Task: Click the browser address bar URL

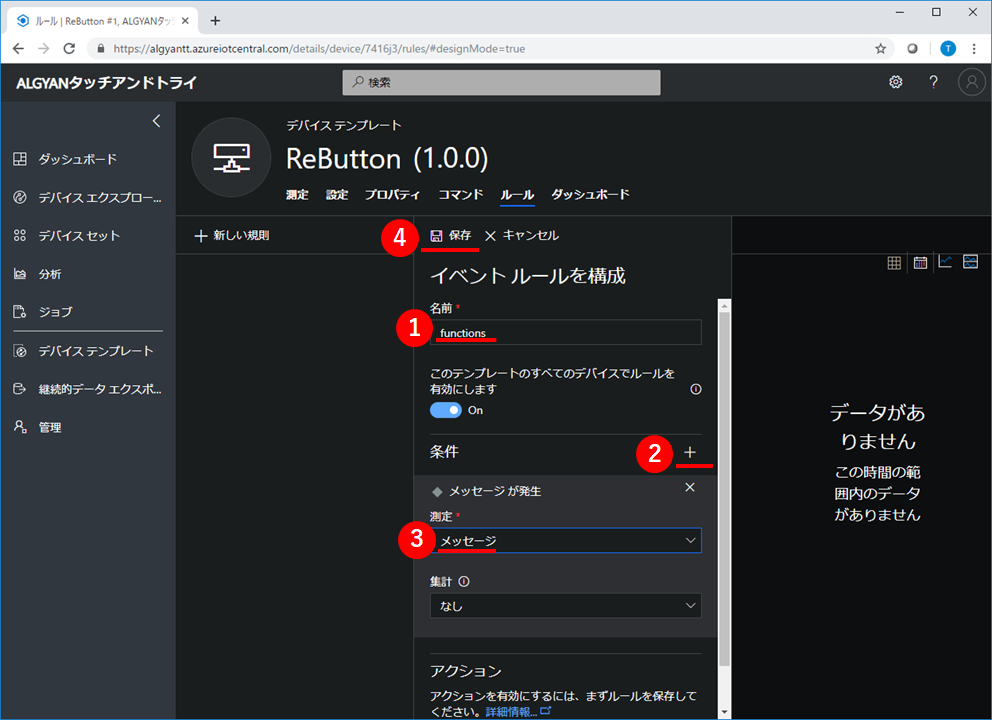Action: [x=319, y=49]
